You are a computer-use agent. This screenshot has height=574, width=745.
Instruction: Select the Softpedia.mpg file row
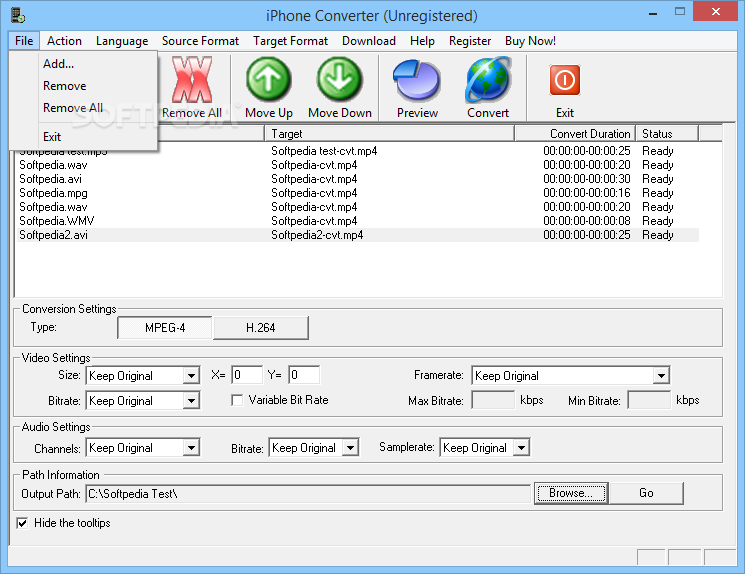point(358,193)
